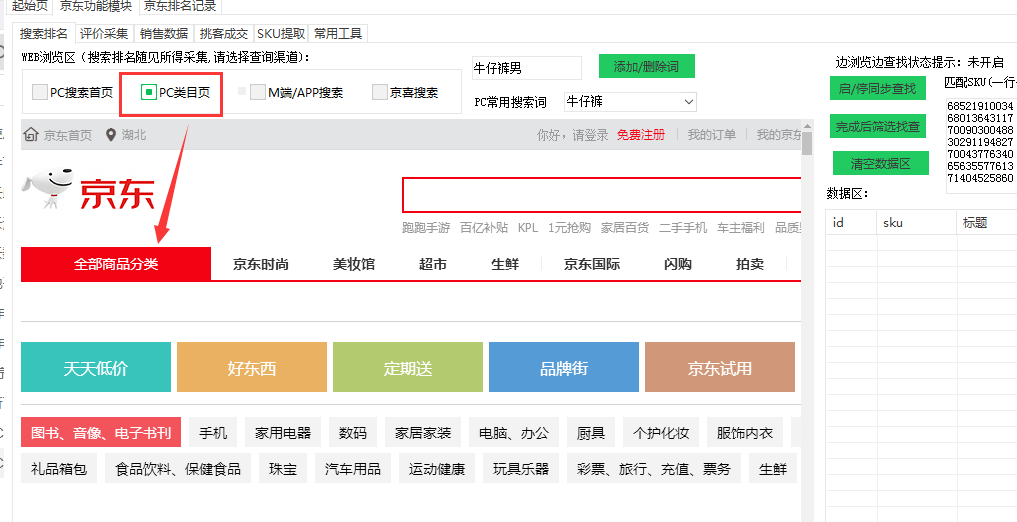Select the 运动健康 category
The image size is (1017, 522).
pyautogui.click(x=437, y=469)
